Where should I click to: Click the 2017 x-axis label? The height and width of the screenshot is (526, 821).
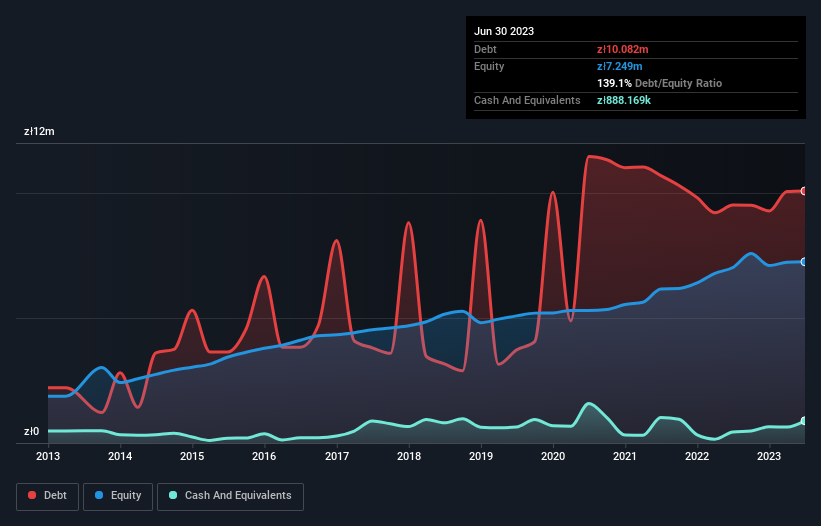pyautogui.click(x=337, y=456)
